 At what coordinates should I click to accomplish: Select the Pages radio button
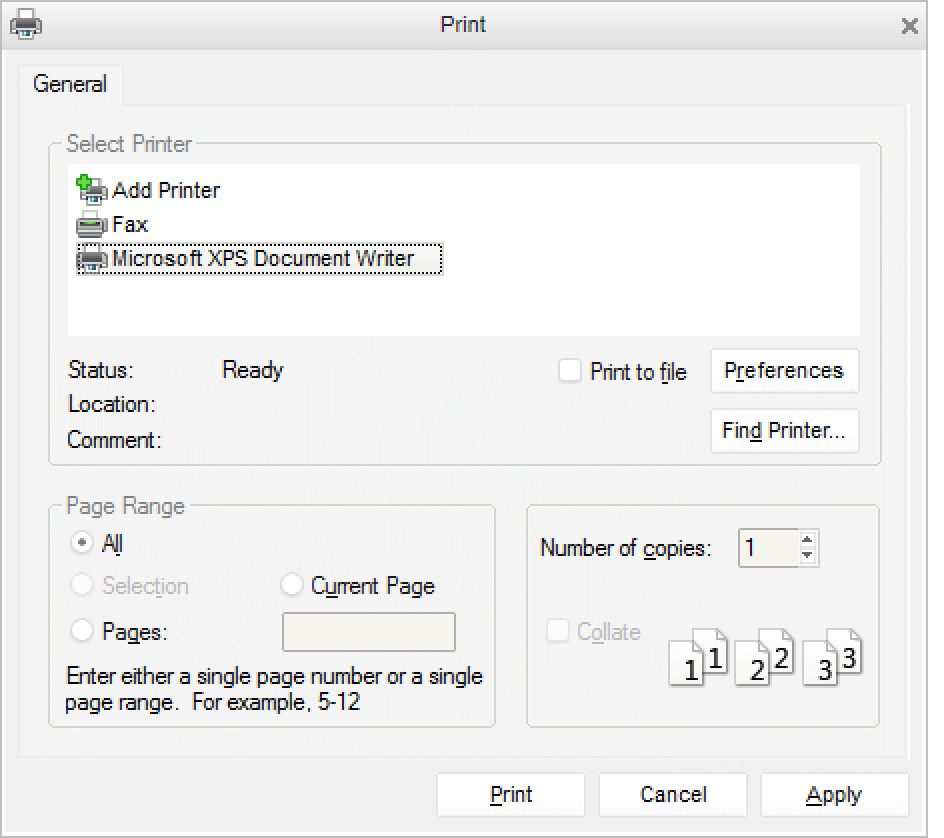point(83,631)
